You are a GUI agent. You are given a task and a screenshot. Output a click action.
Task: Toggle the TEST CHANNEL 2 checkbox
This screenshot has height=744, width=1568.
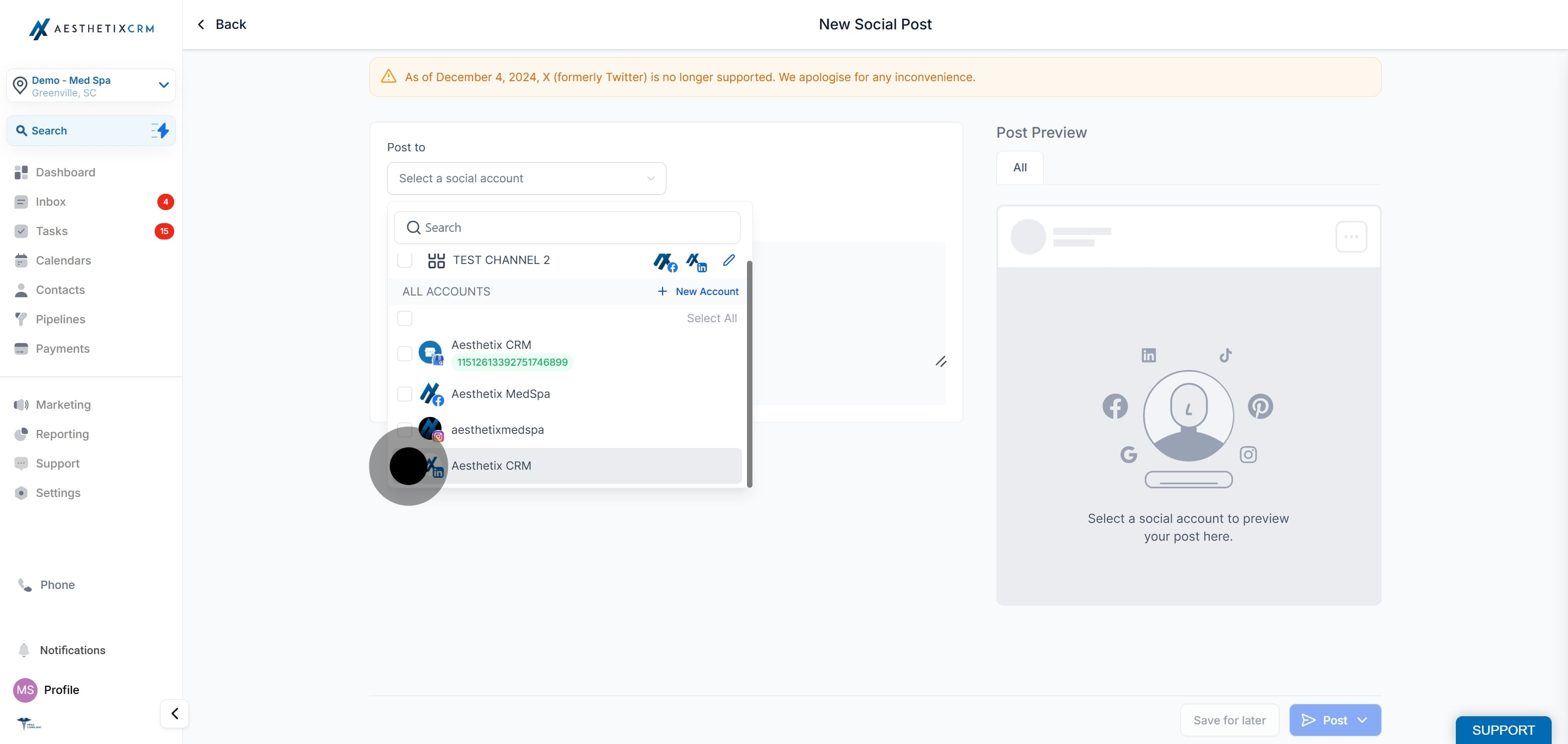(x=405, y=260)
